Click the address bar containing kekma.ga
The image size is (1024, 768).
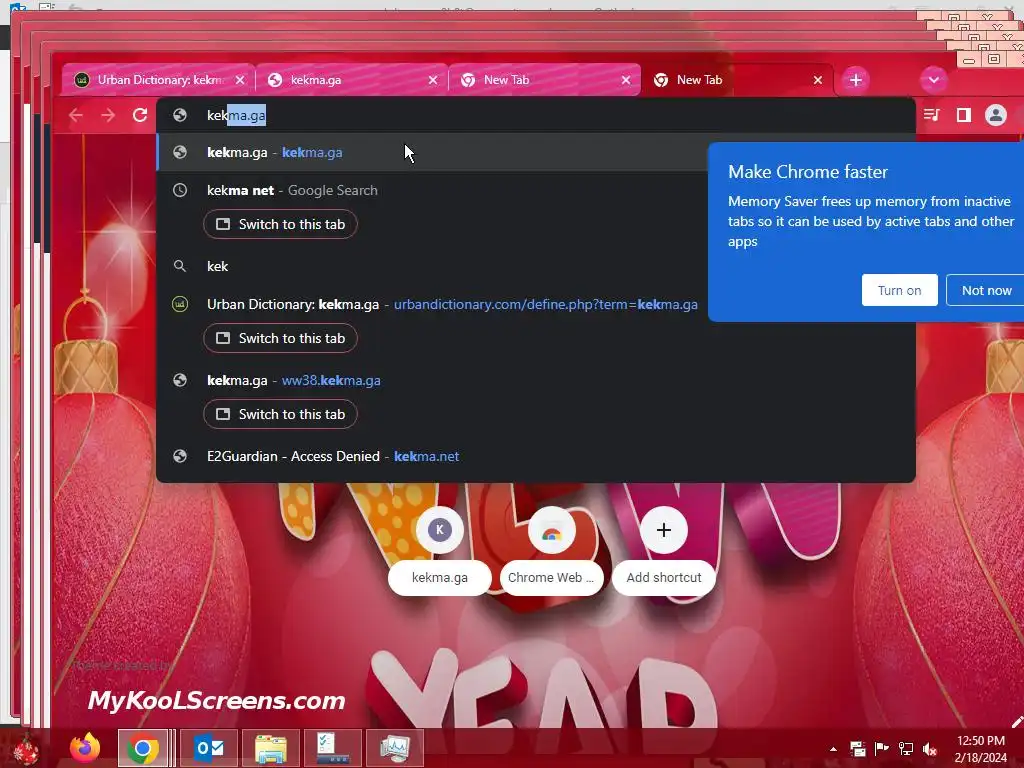click(536, 116)
